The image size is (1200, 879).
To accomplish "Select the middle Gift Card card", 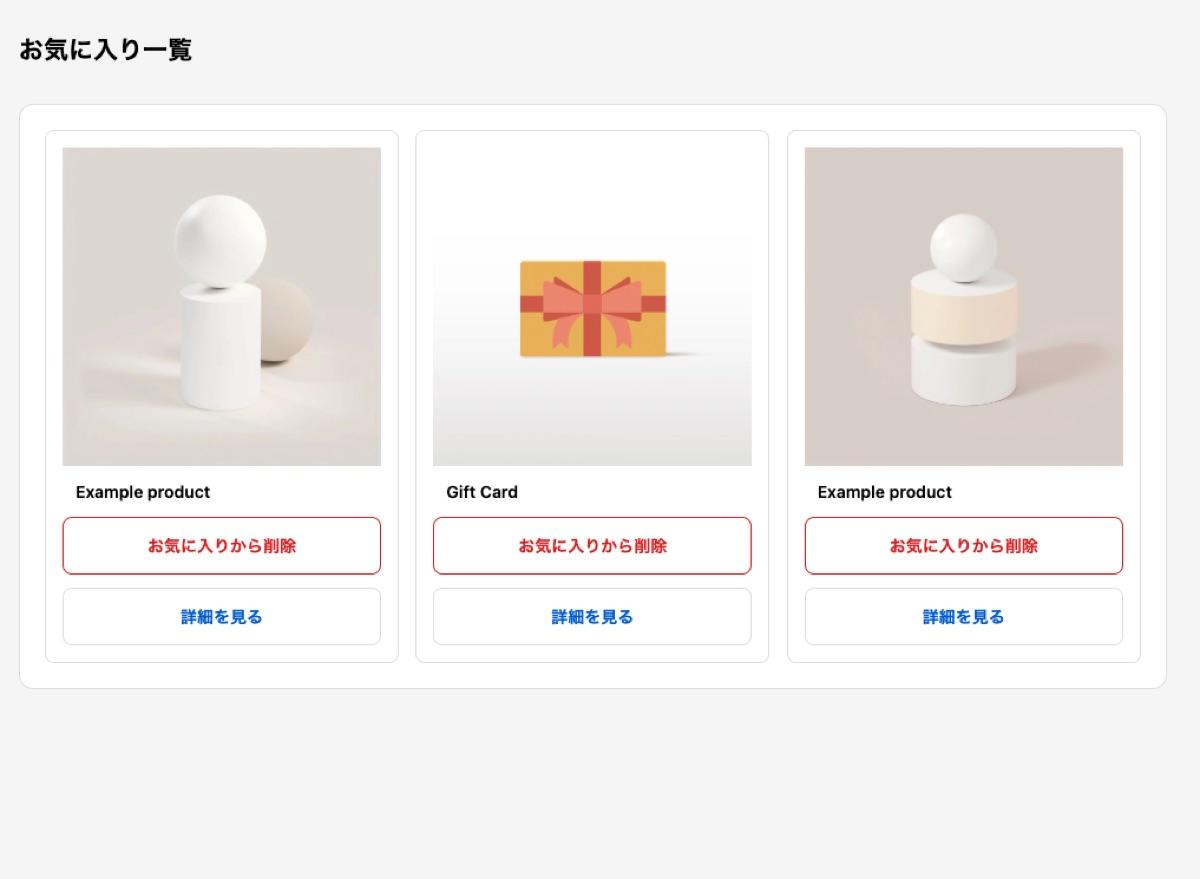I will pos(592,395).
